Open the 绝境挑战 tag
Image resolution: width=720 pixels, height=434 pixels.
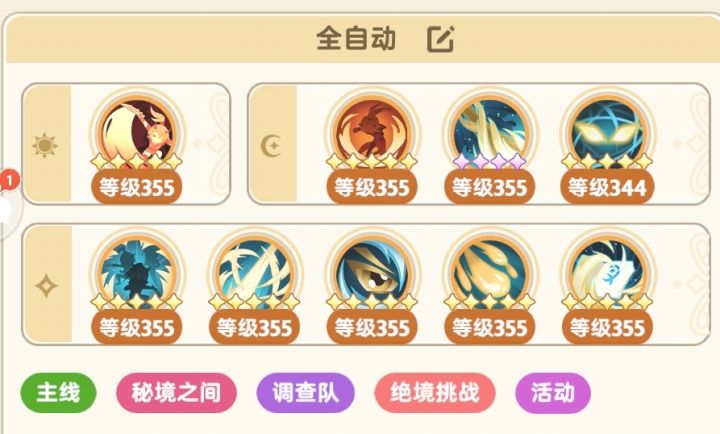(435, 393)
